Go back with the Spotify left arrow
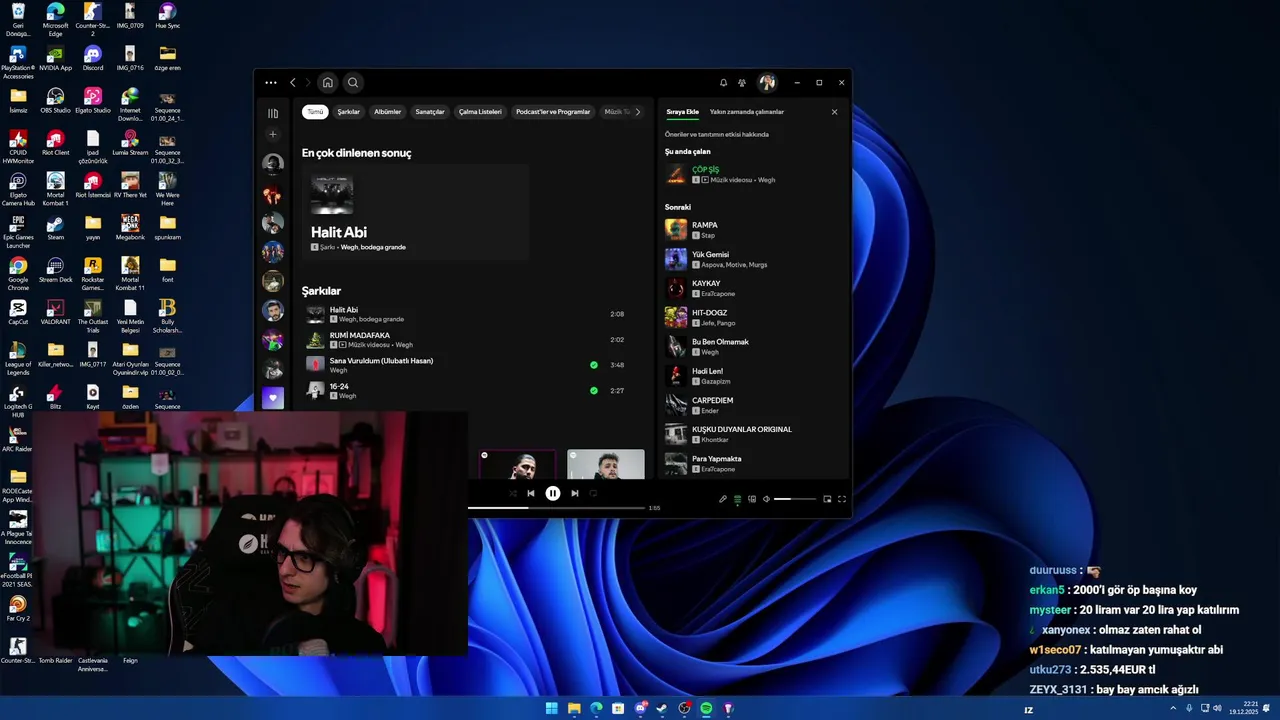Viewport: 1280px width, 720px height. 293,83
